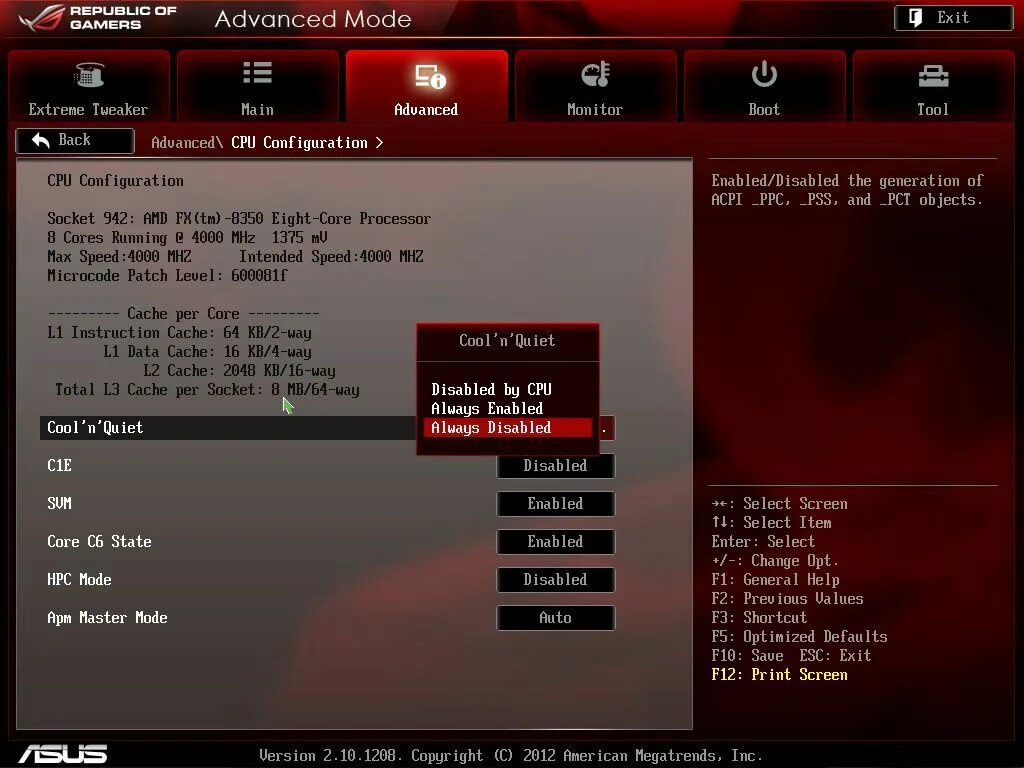The image size is (1024, 768).
Task: Select Always Disabled option
Action: click(x=507, y=428)
